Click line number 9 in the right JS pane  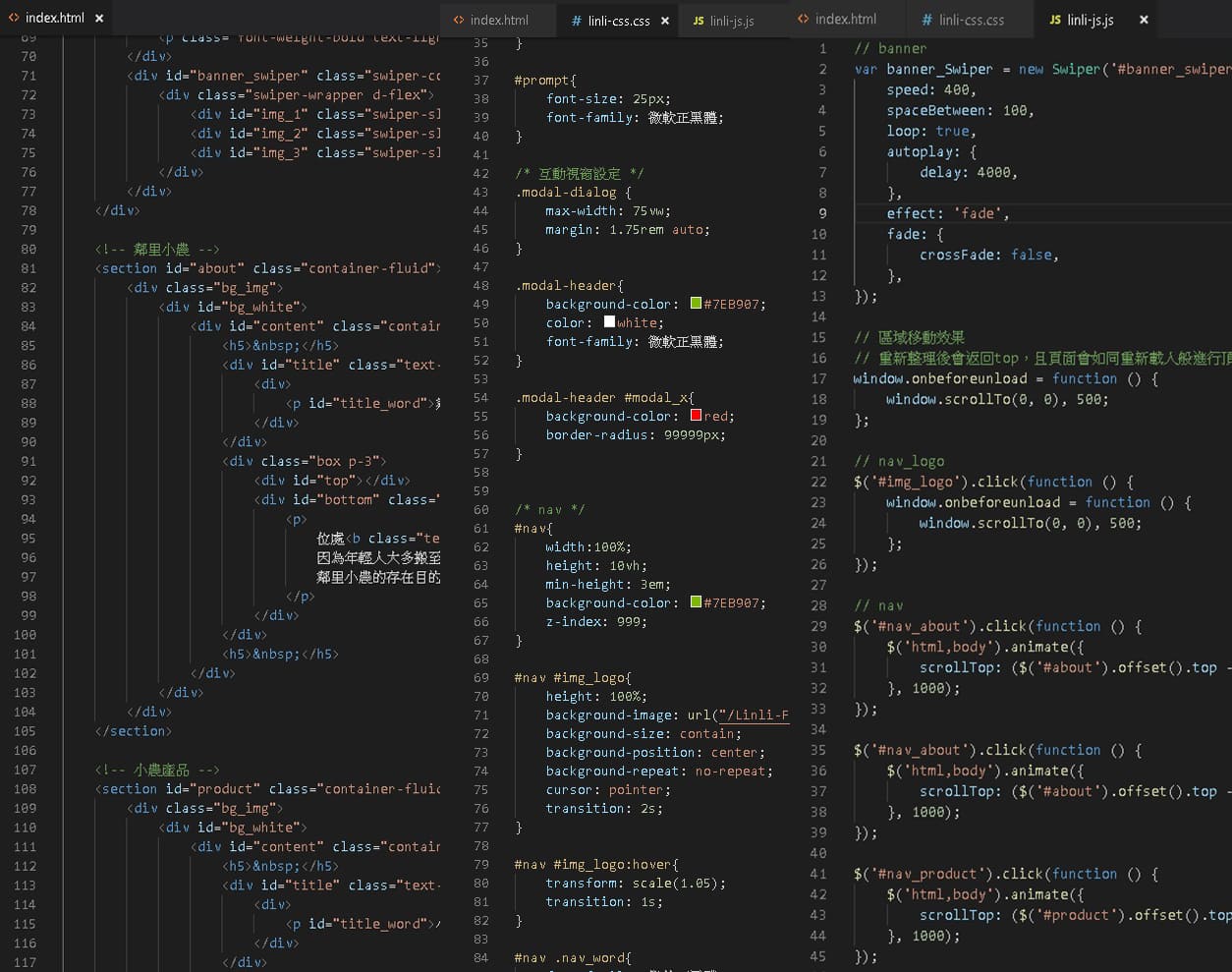point(822,213)
